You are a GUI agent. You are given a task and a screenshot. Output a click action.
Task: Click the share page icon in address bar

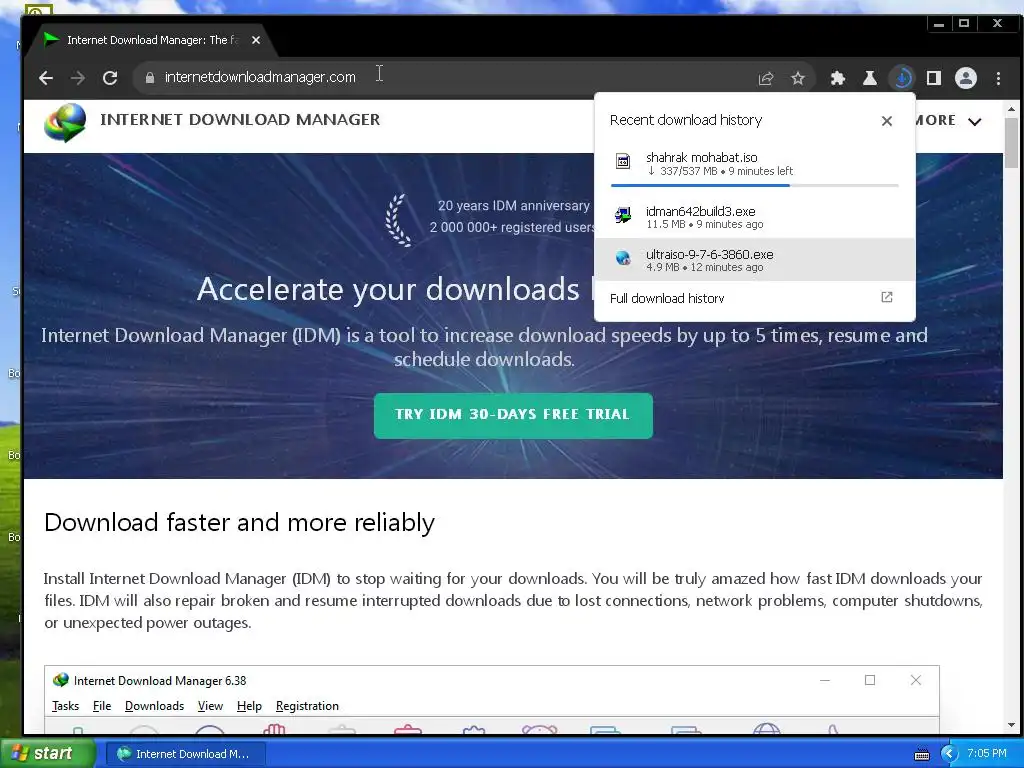pyautogui.click(x=765, y=78)
